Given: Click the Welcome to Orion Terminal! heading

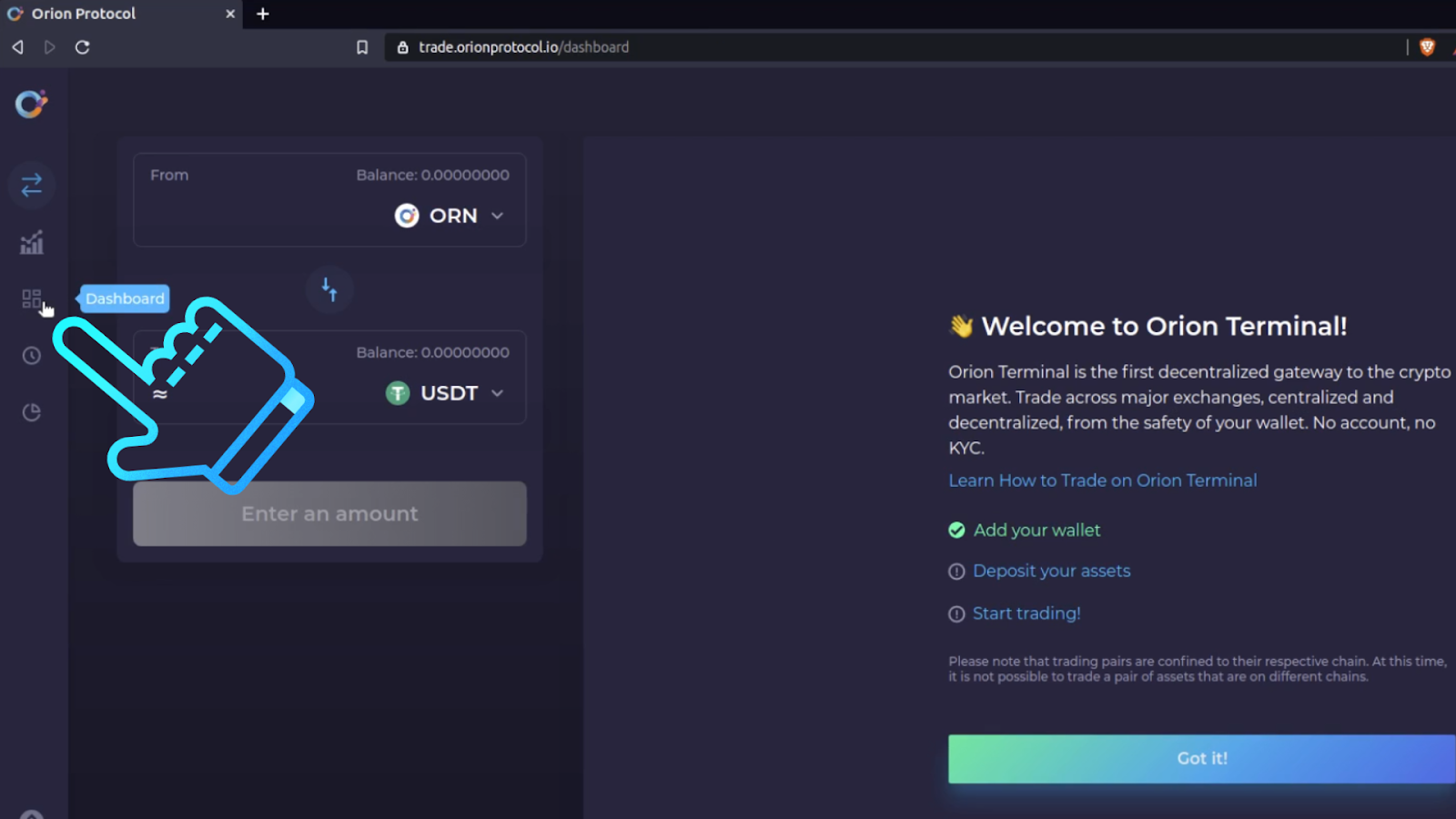Looking at the screenshot, I should [x=1164, y=326].
